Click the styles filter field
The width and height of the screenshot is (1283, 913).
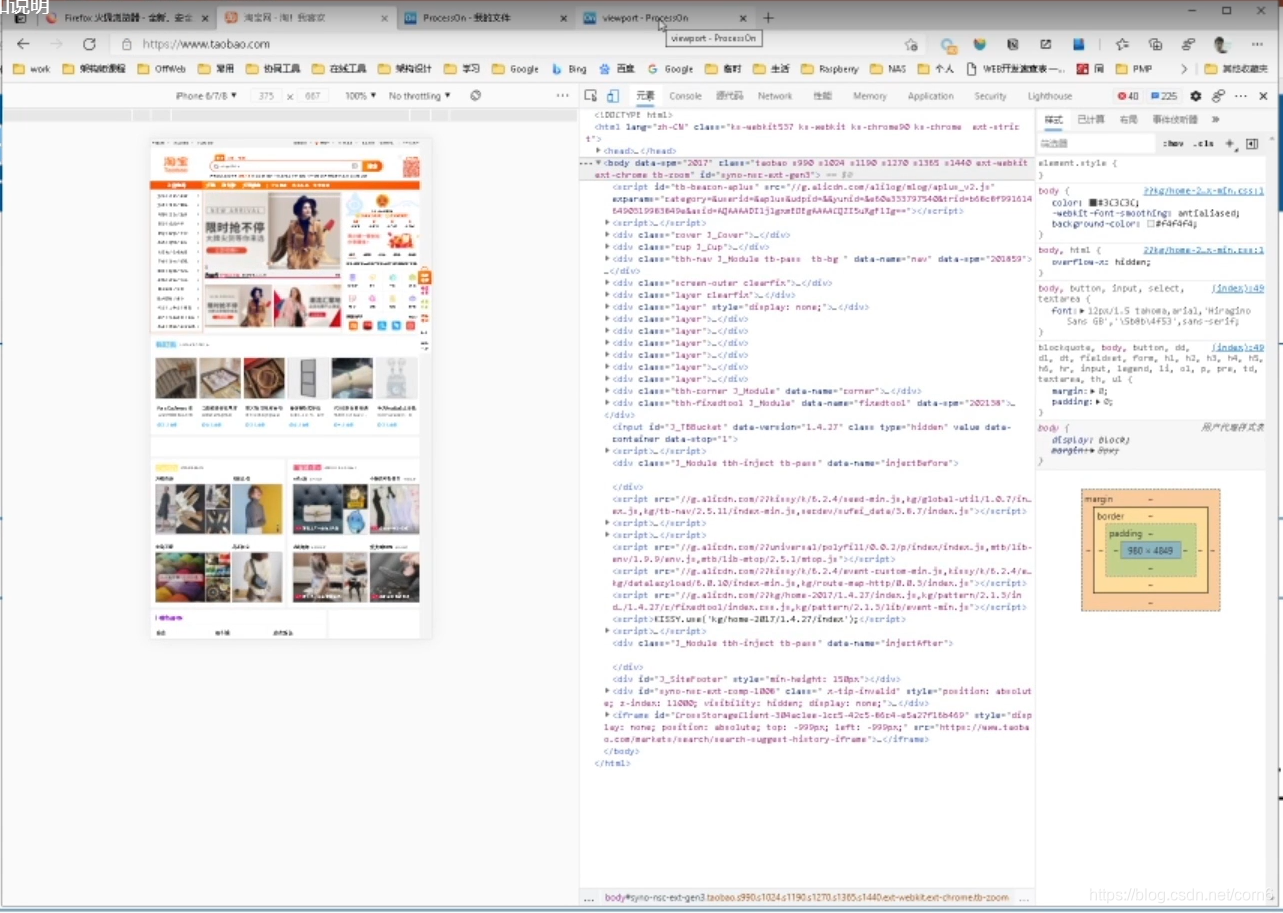(x=1096, y=144)
